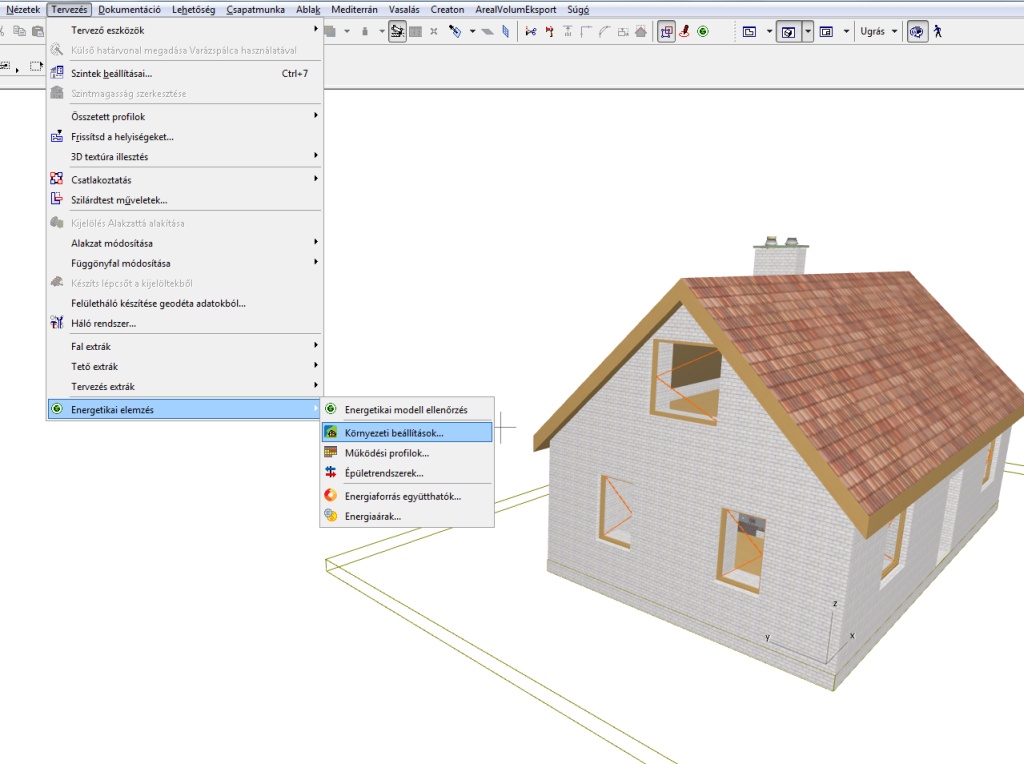The width and height of the screenshot is (1024, 764).
Task: Click the section window toolbar icon
Action: [x=826, y=31]
